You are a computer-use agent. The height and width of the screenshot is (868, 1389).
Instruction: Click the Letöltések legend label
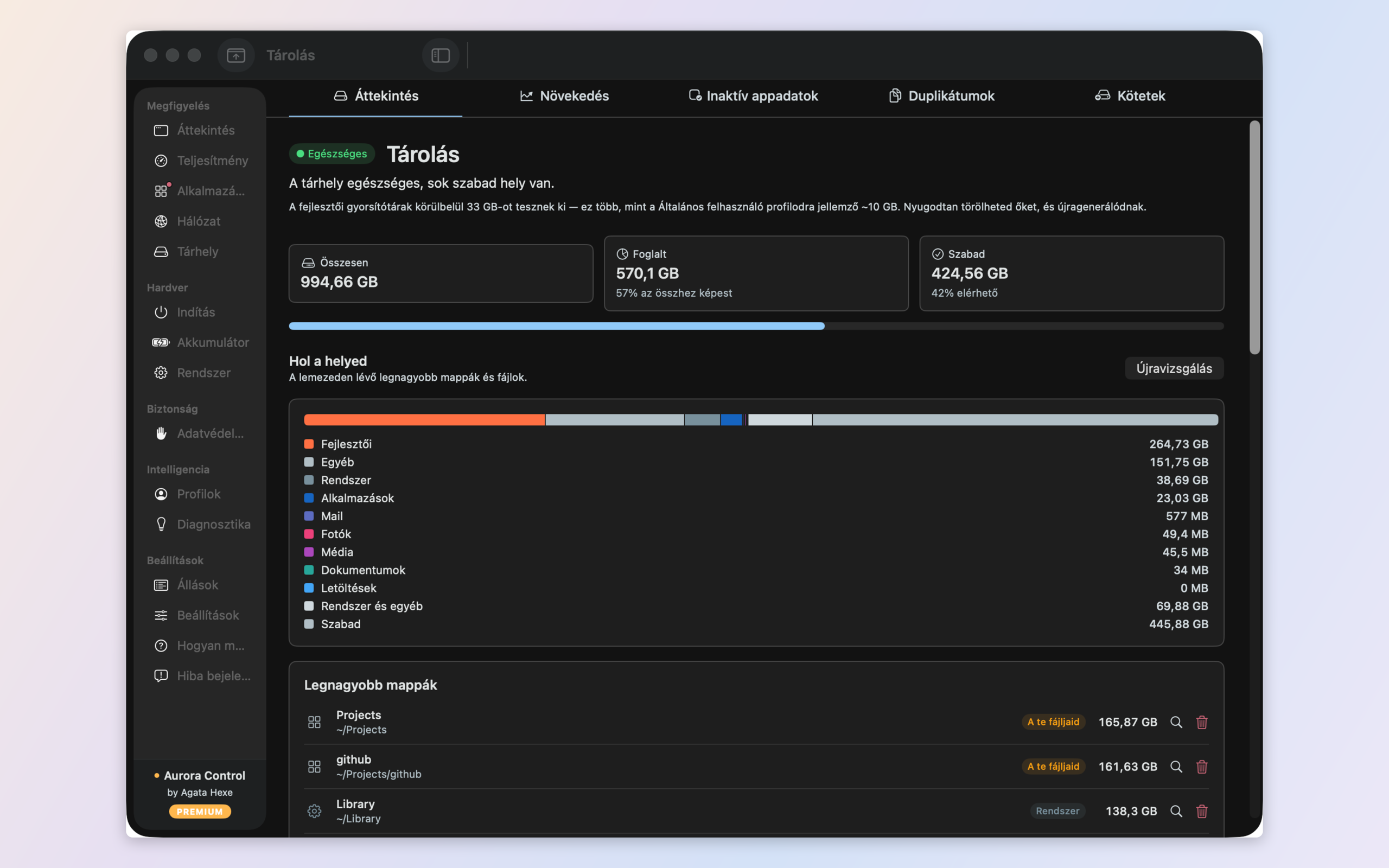point(348,588)
